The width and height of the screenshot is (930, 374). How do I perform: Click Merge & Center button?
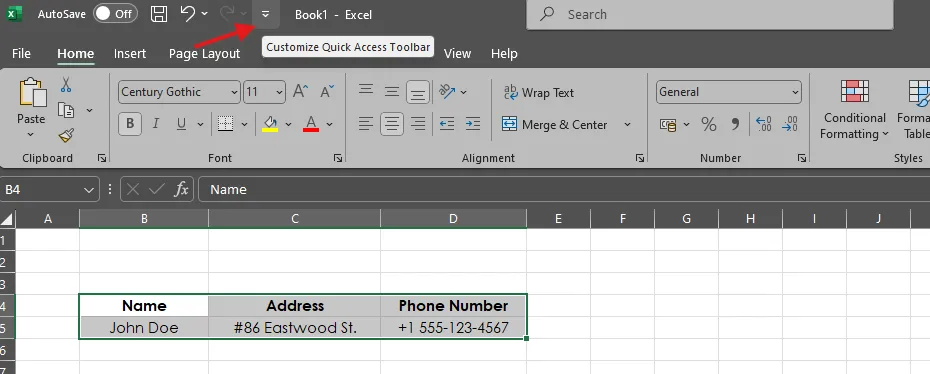(555, 124)
